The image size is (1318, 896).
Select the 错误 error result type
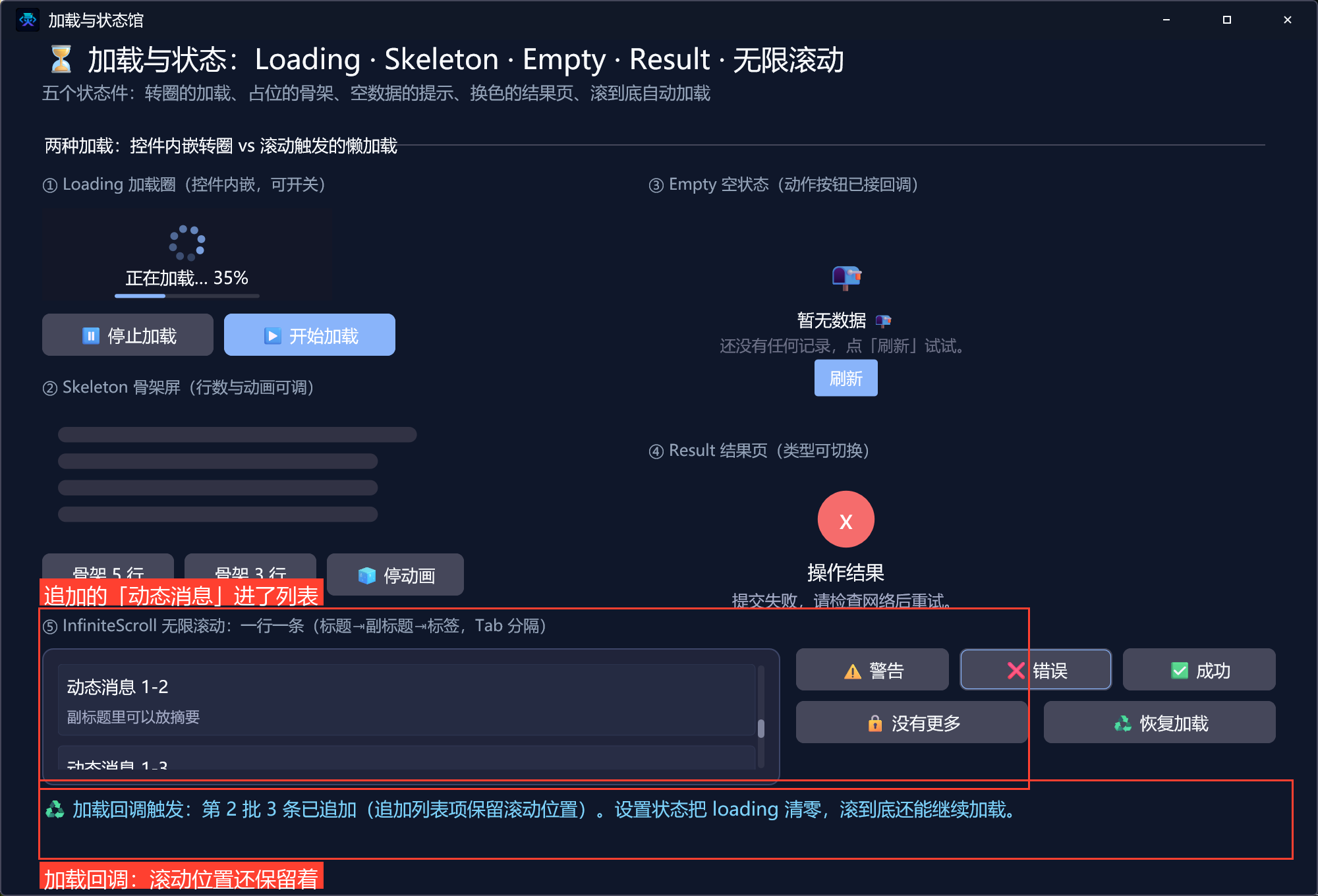[x=1036, y=670]
